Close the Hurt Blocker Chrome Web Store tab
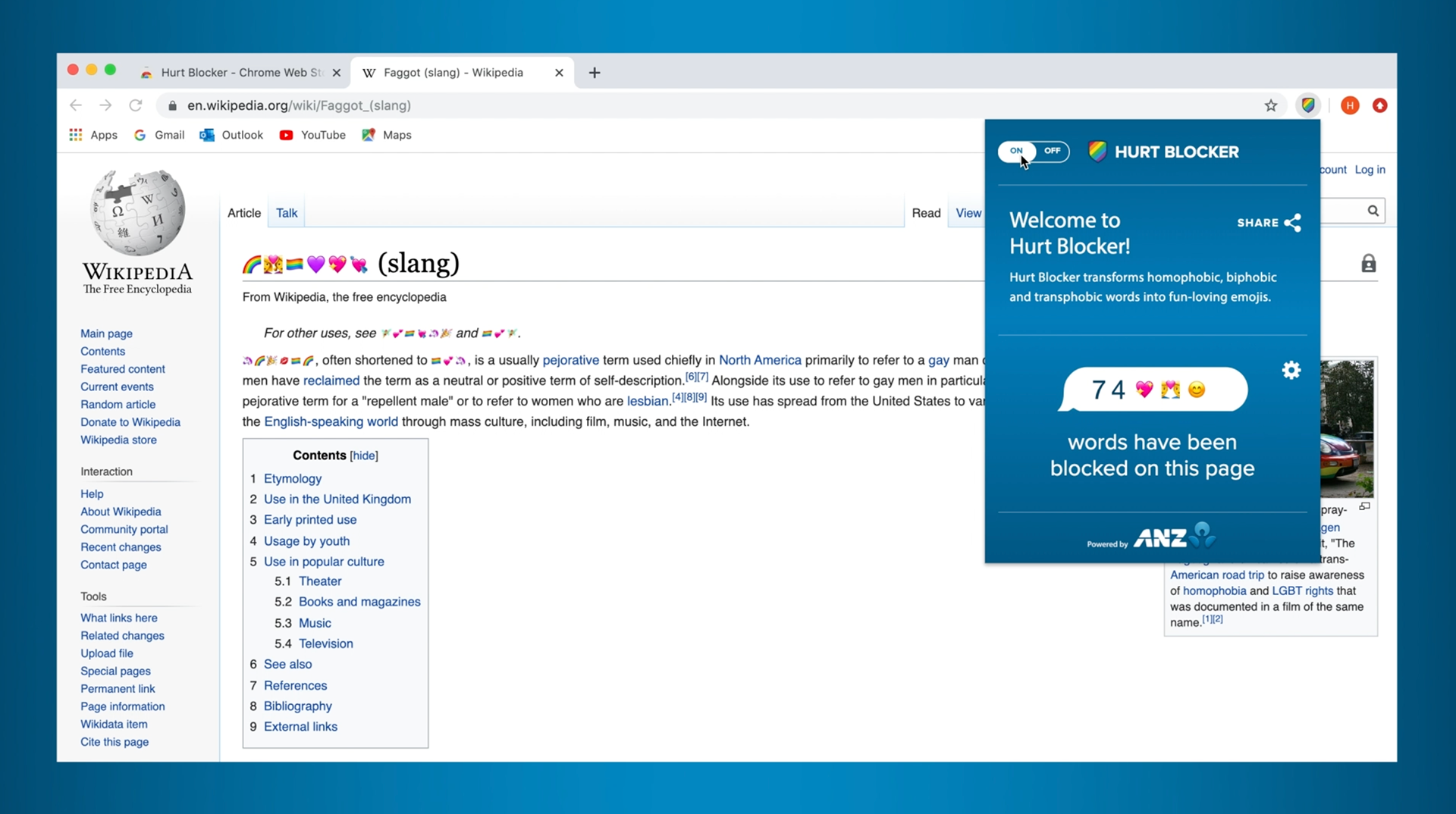Image resolution: width=1456 pixels, height=814 pixels. [x=337, y=73]
